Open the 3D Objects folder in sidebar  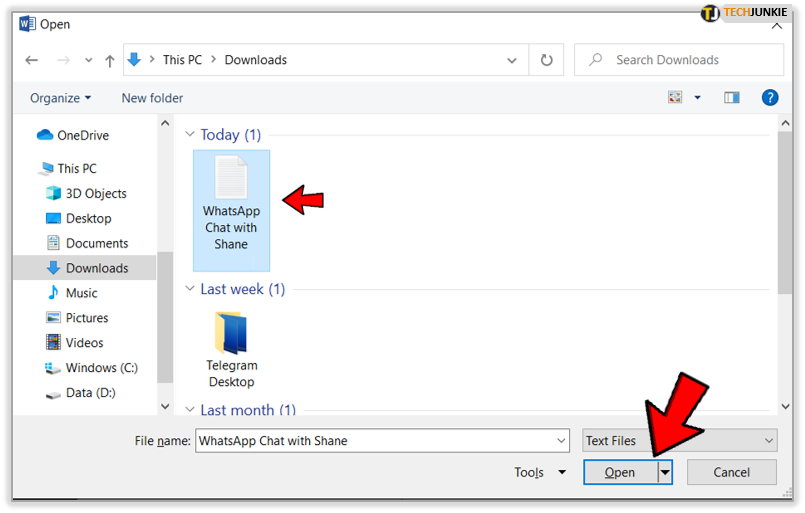click(96, 193)
